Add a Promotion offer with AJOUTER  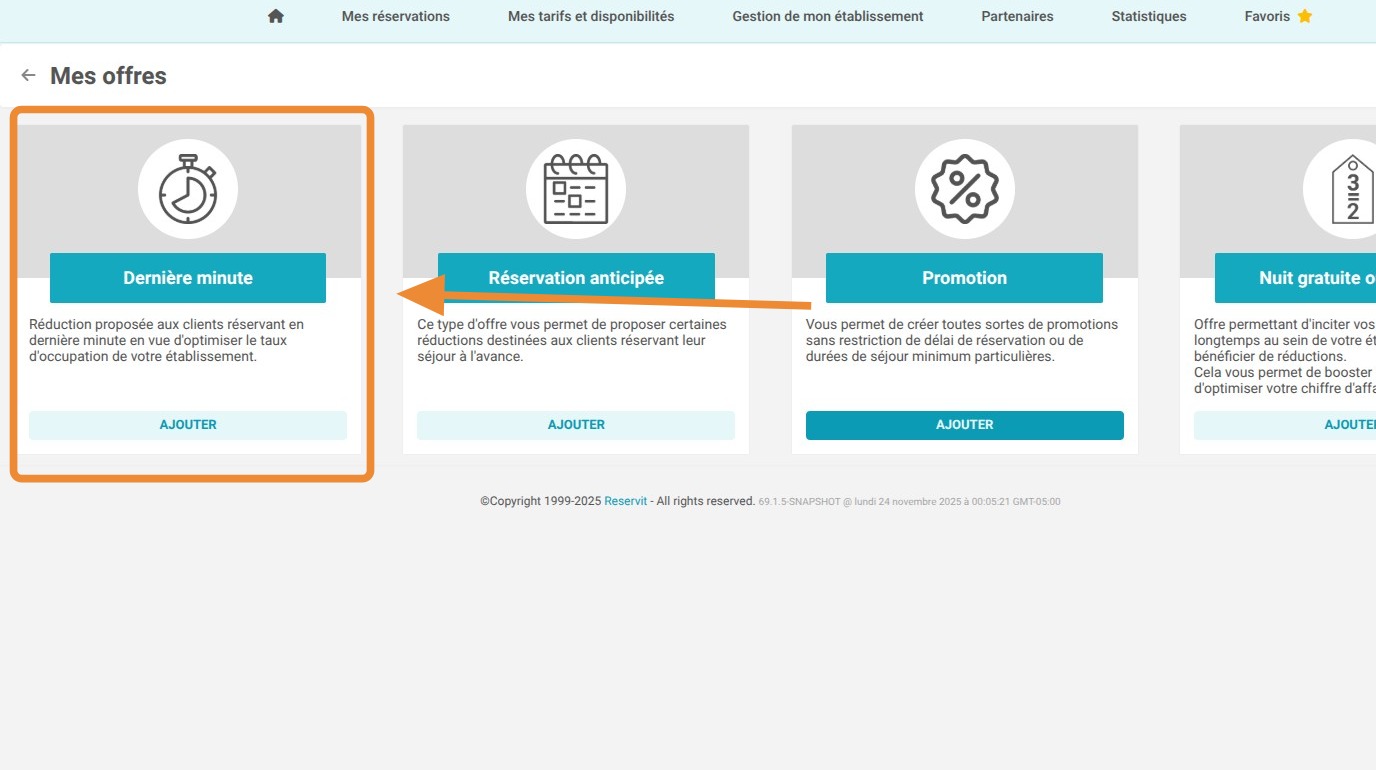click(965, 425)
